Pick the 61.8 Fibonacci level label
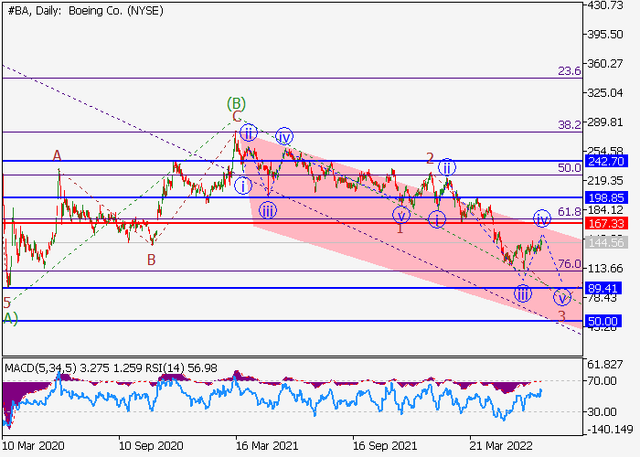 [x=569, y=212]
